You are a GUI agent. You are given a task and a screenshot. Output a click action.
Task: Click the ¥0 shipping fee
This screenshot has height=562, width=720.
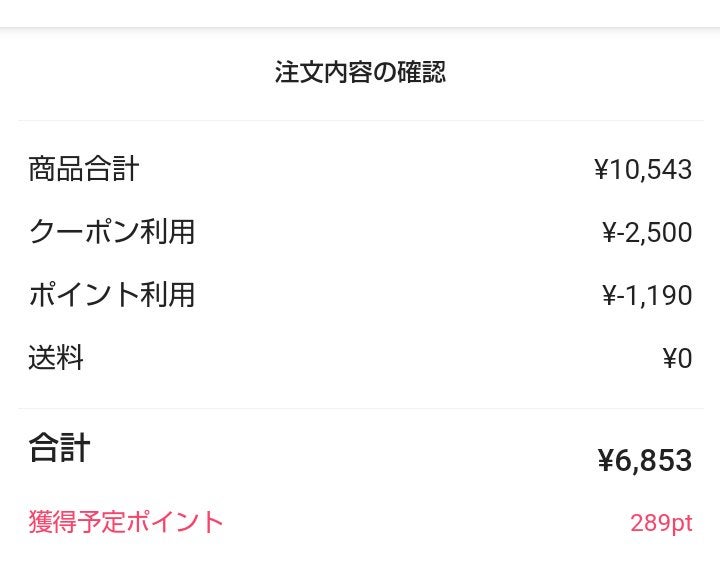677,359
